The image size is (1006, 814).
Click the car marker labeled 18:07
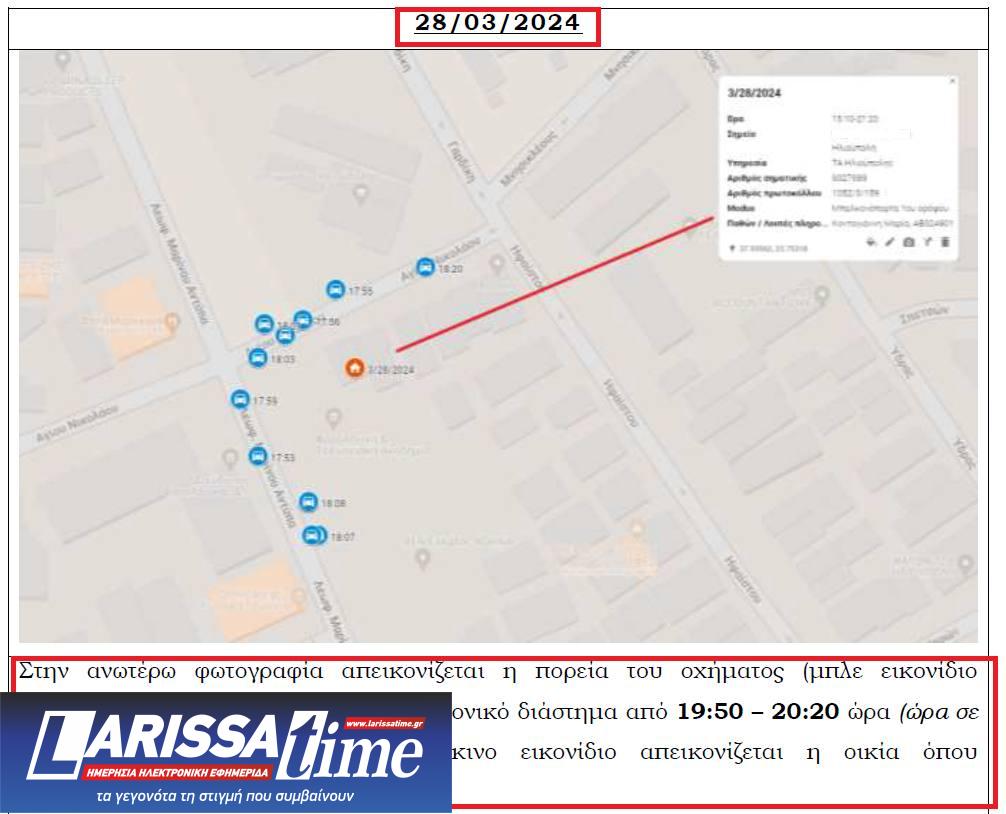tap(312, 535)
